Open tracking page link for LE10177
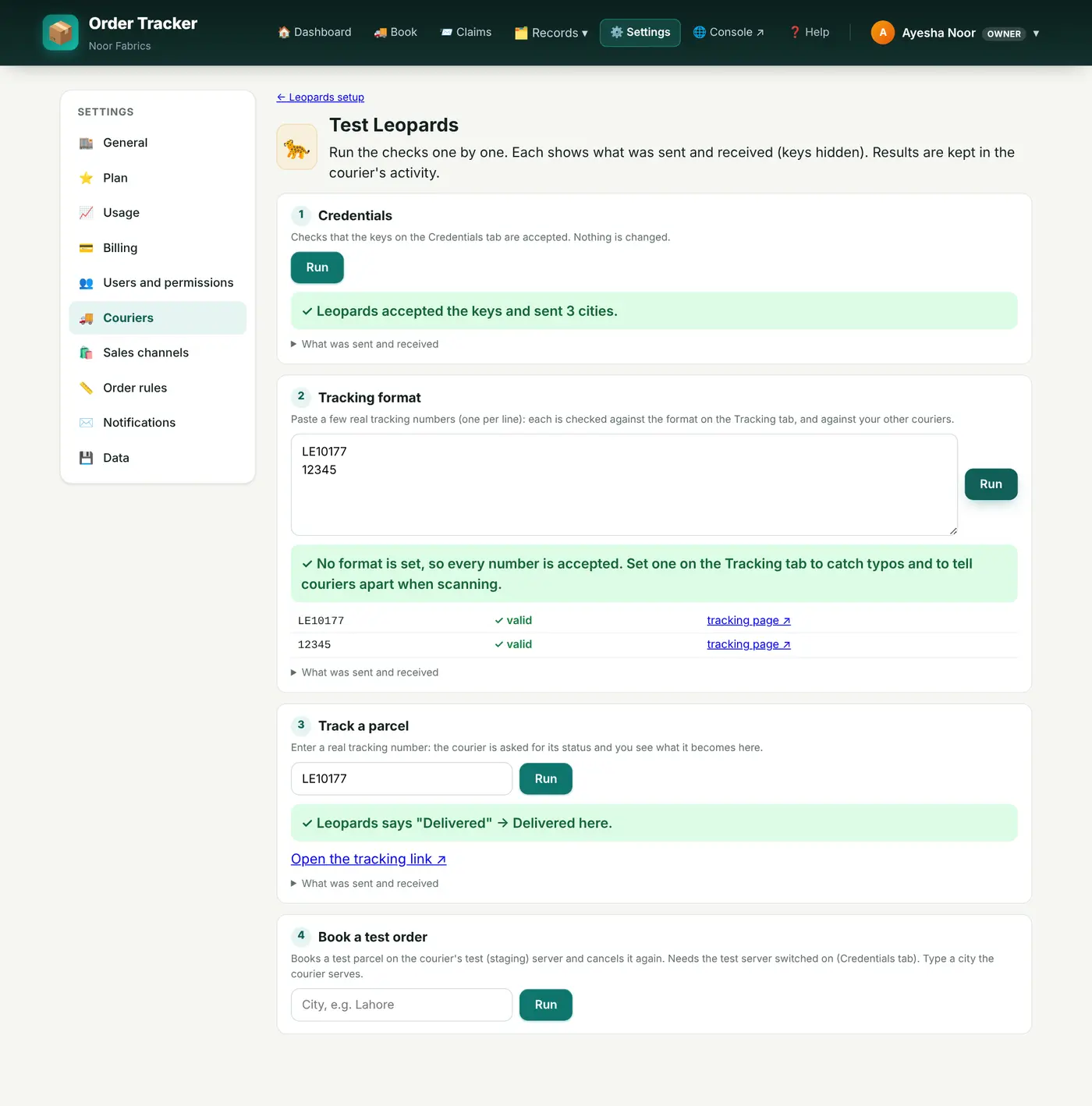Image resolution: width=1092 pixels, height=1106 pixels. [749, 621]
